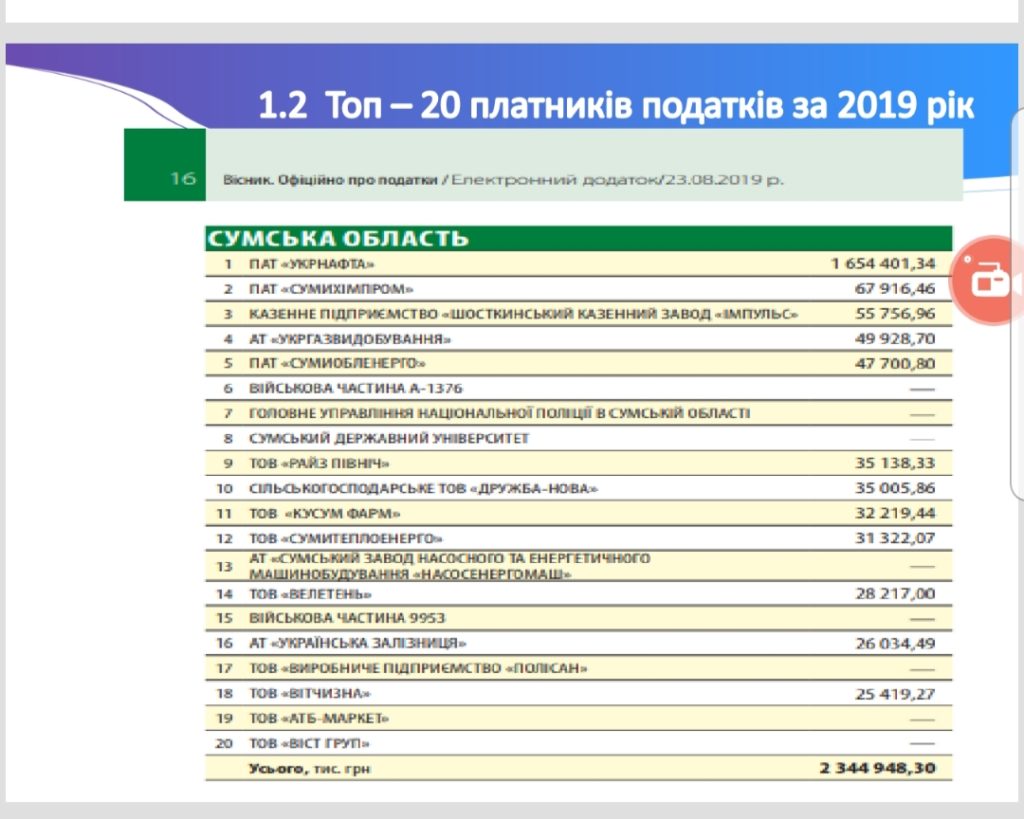Click the total amount 2 344 948,30
1024x819 pixels.
[x=877, y=768]
